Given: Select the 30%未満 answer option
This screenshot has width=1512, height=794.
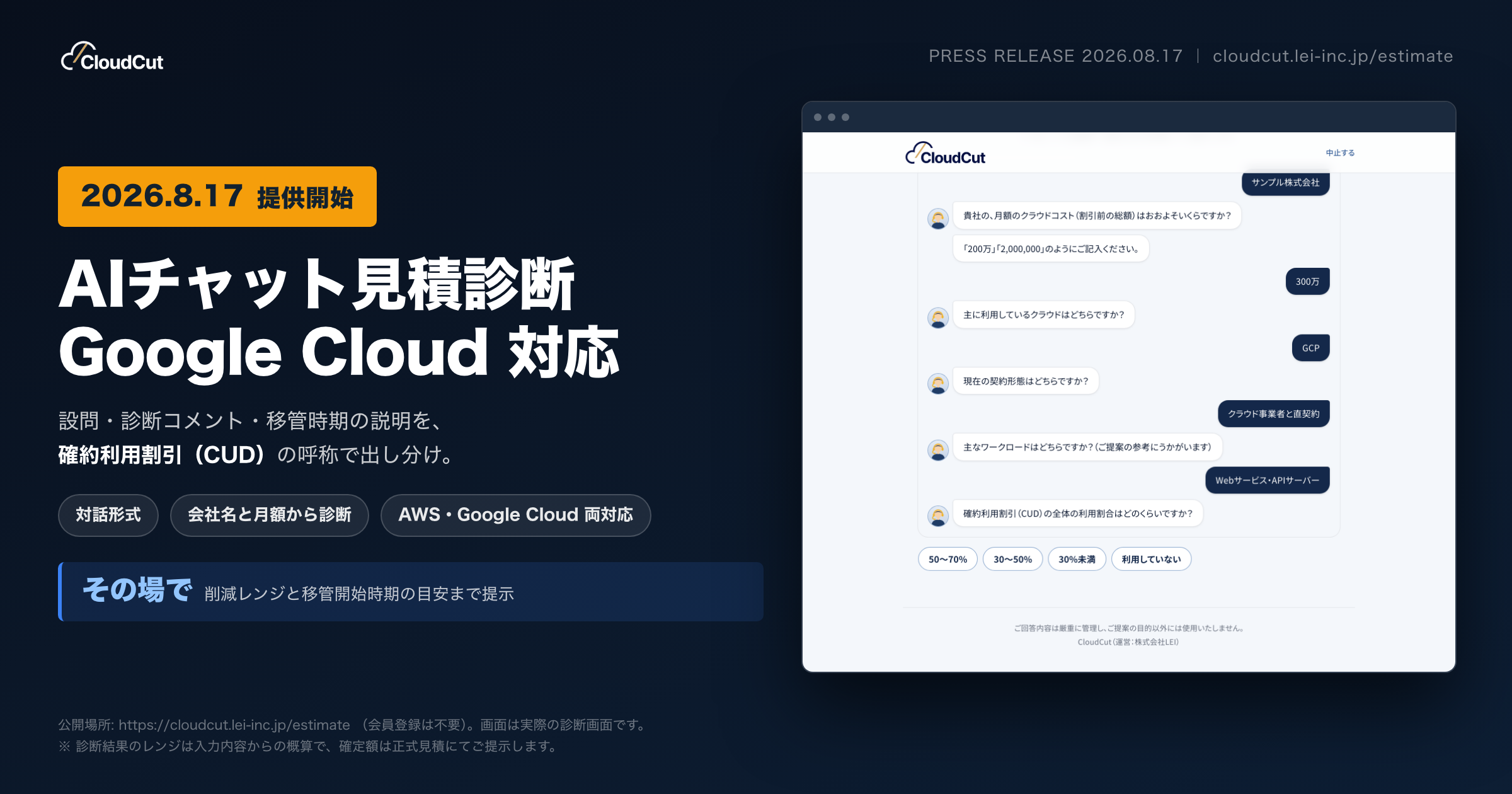Looking at the screenshot, I should click(1077, 559).
